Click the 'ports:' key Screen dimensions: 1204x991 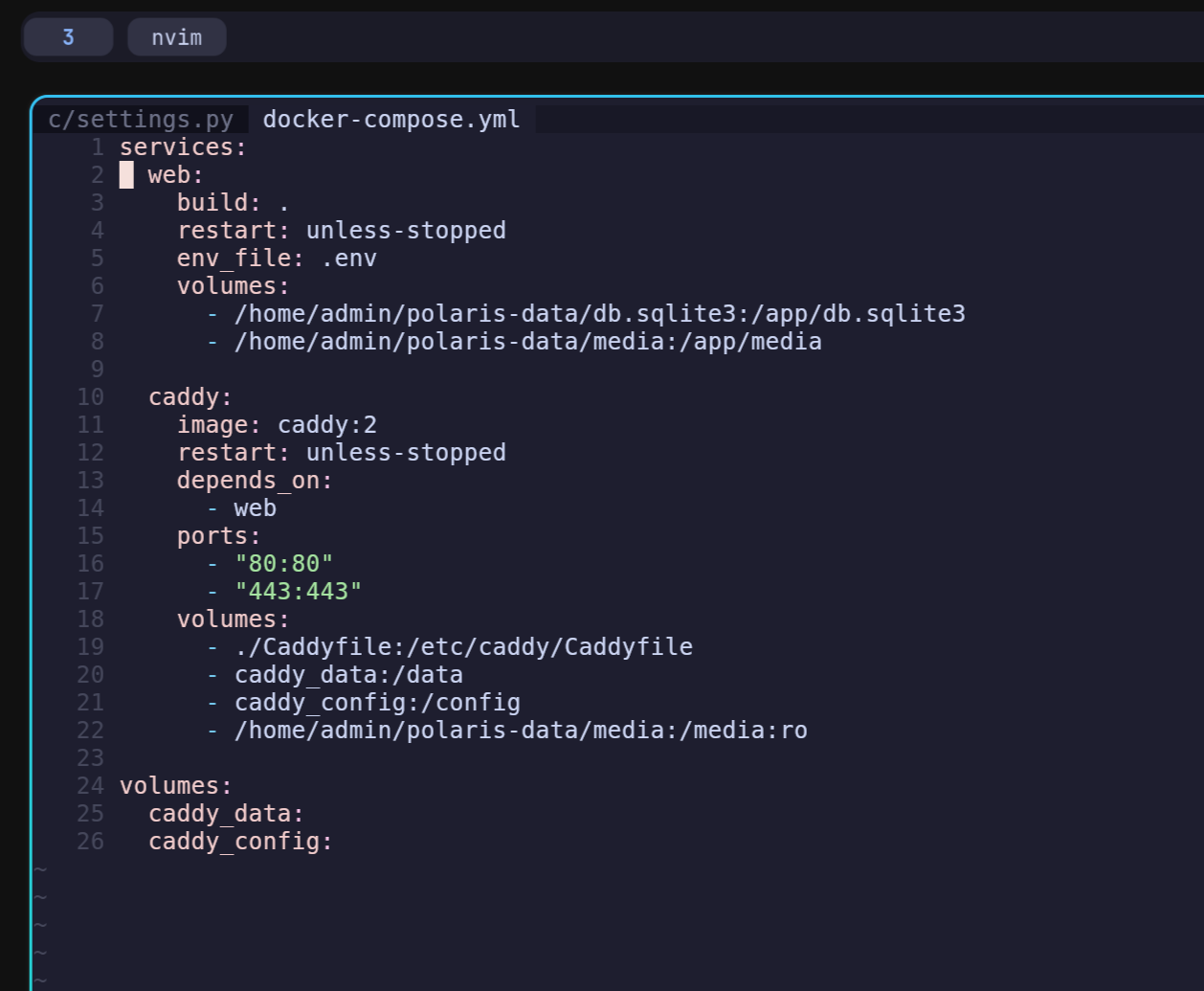(219, 536)
